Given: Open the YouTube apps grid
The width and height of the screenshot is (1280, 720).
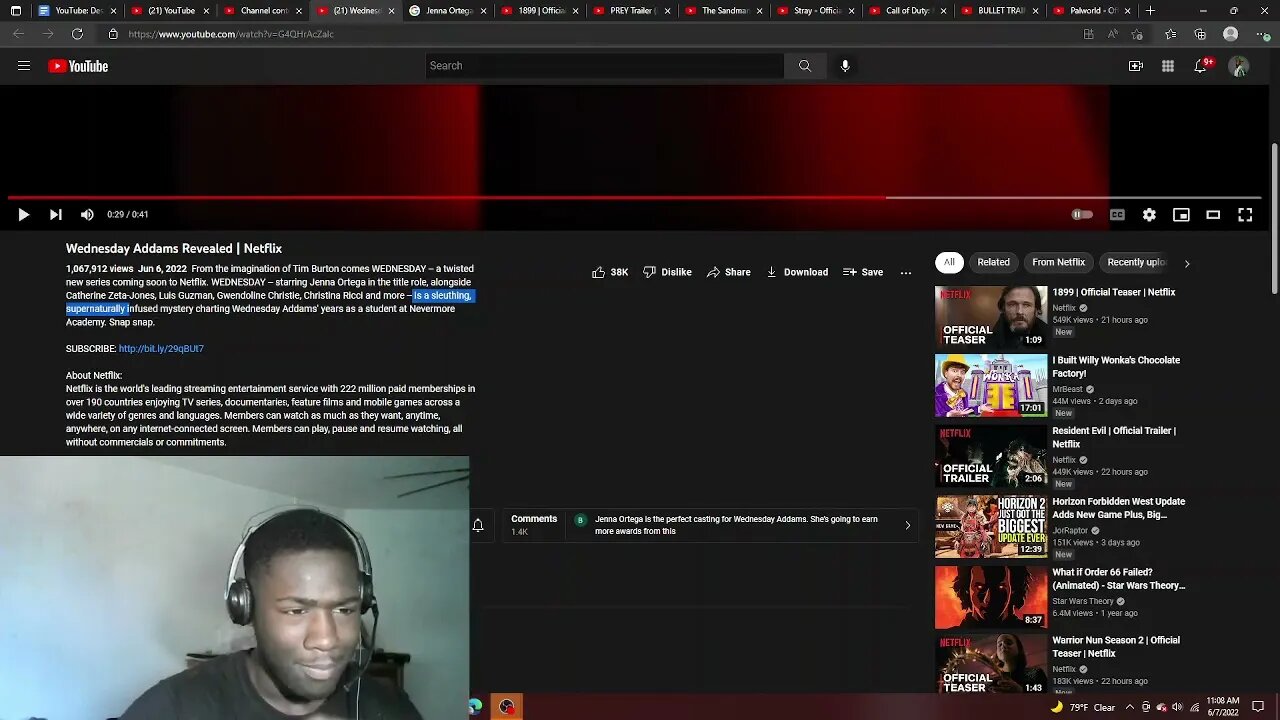Looking at the screenshot, I should coord(1168,66).
